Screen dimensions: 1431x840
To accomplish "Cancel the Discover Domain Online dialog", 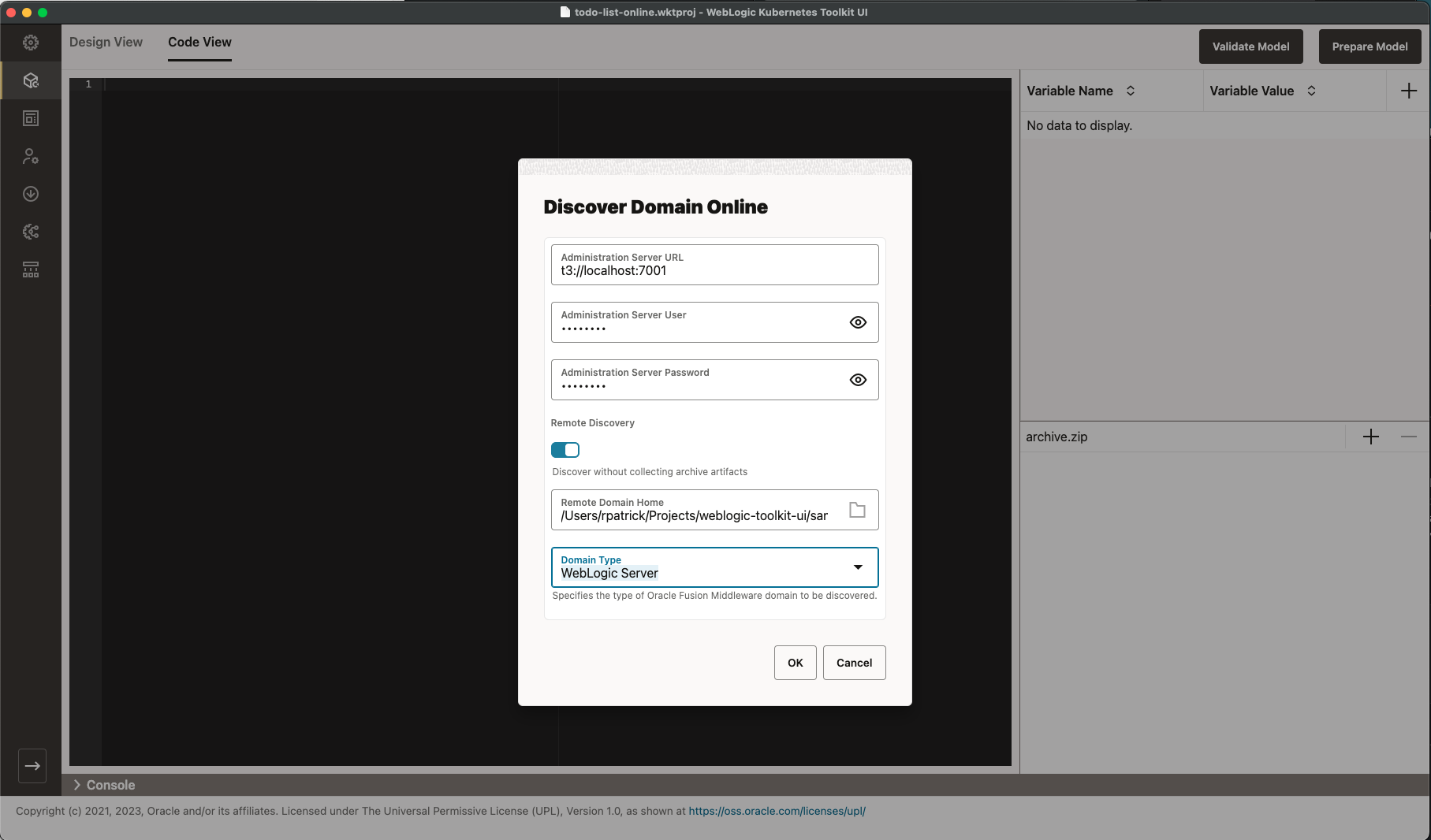I will pyautogui.click(x=854, y=663).
